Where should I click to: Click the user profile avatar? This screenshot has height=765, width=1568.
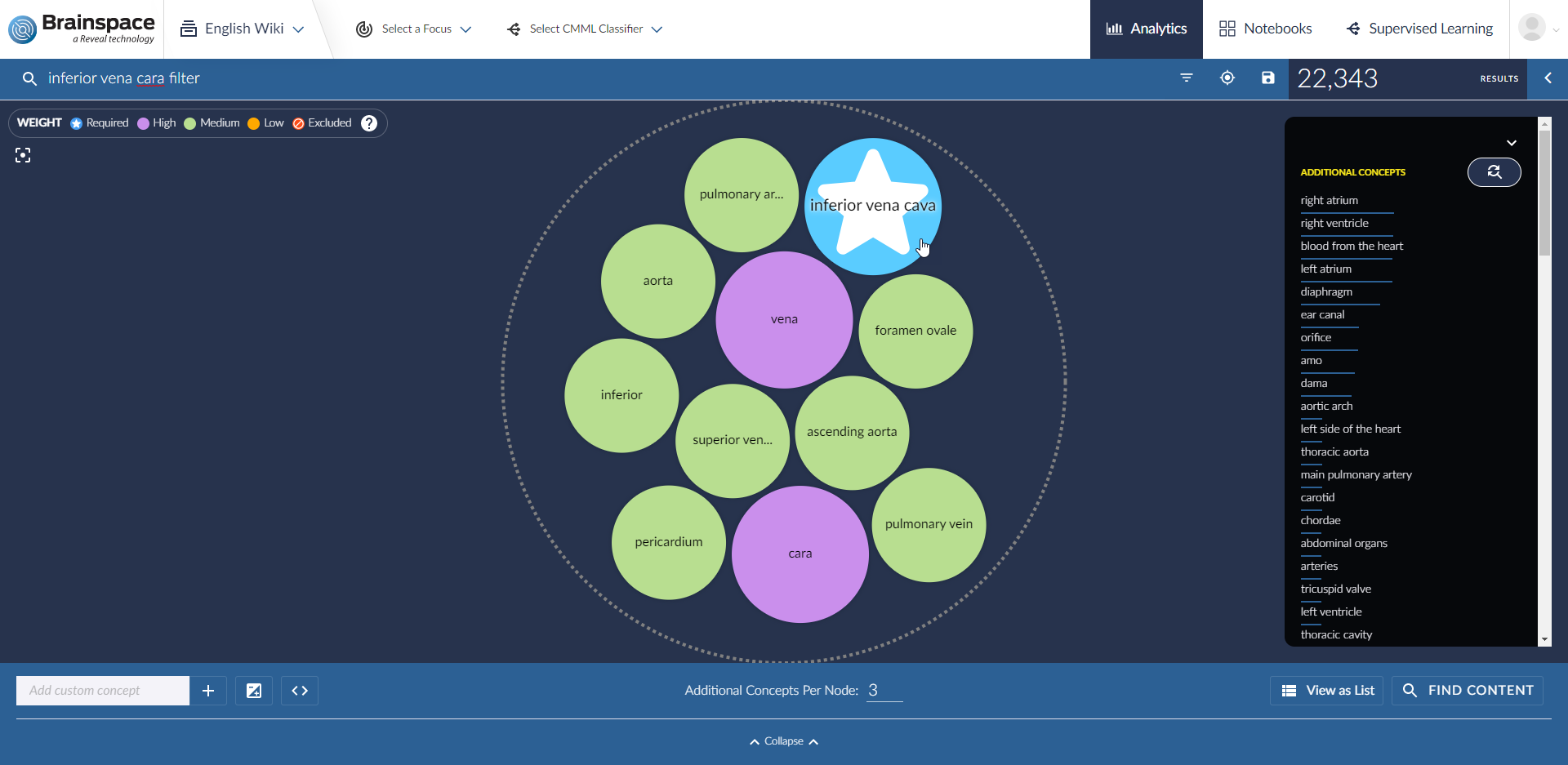[x=1531, y=28]
